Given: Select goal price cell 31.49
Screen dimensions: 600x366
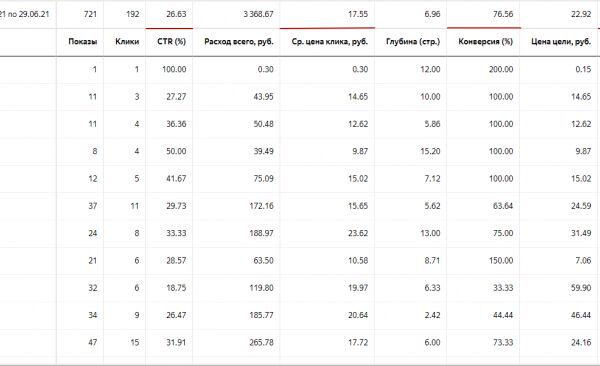Looking at the screenshot, I should [581, 233].
